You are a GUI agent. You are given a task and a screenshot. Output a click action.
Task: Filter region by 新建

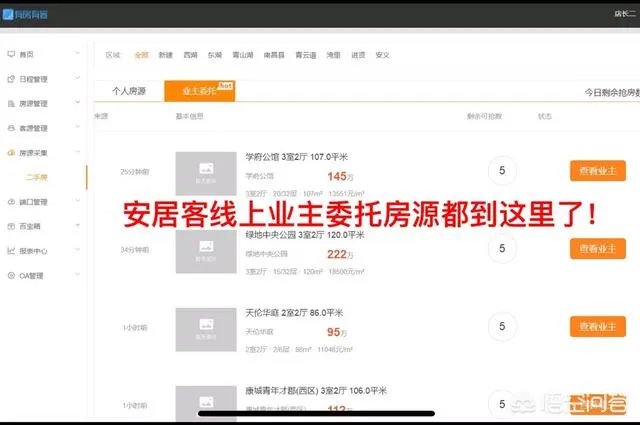pos(165,55)
